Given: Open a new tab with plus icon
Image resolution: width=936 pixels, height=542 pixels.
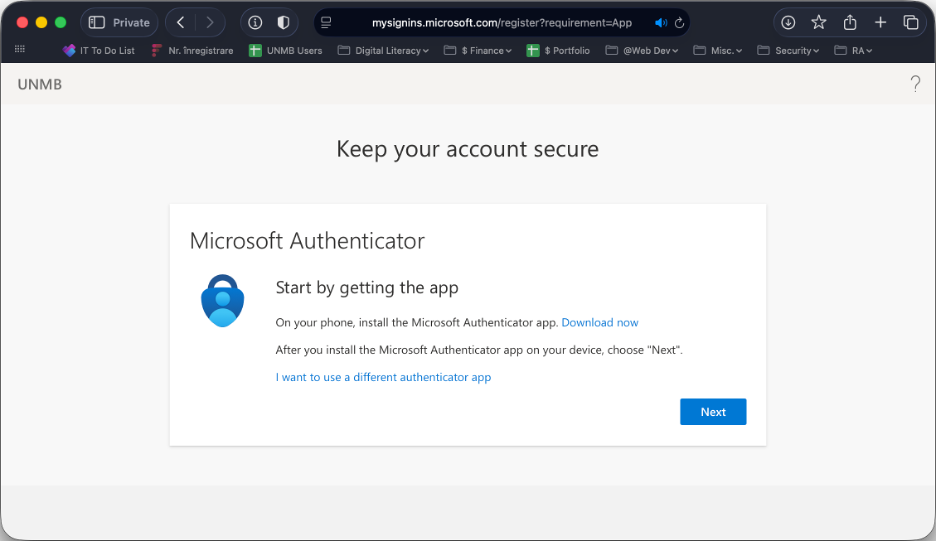Looking at the screenshot, I should (x=880, y=22).
